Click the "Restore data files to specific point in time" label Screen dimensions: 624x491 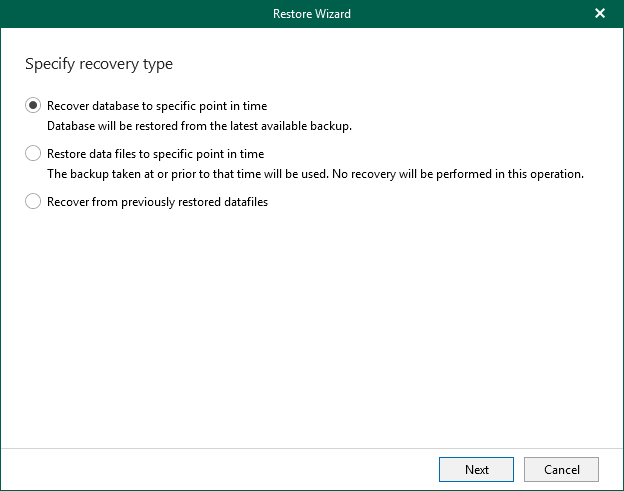click(x=155, y=154)
